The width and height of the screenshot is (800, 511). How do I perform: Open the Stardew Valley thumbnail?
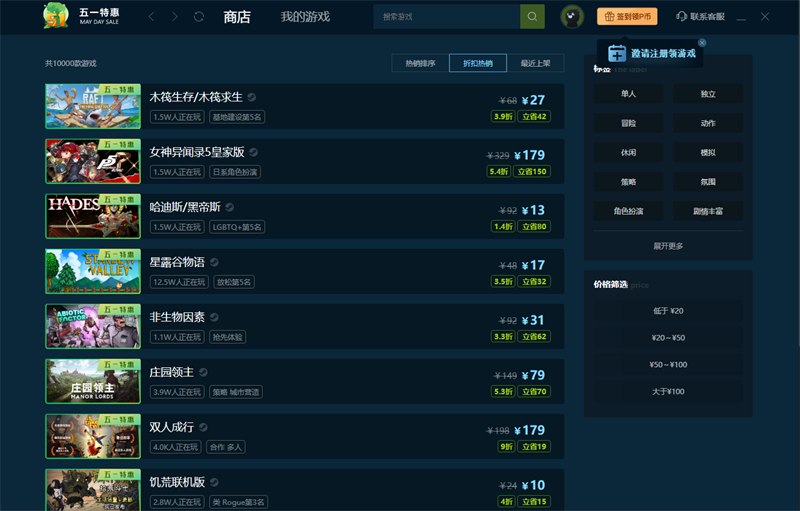coord(93,271)
